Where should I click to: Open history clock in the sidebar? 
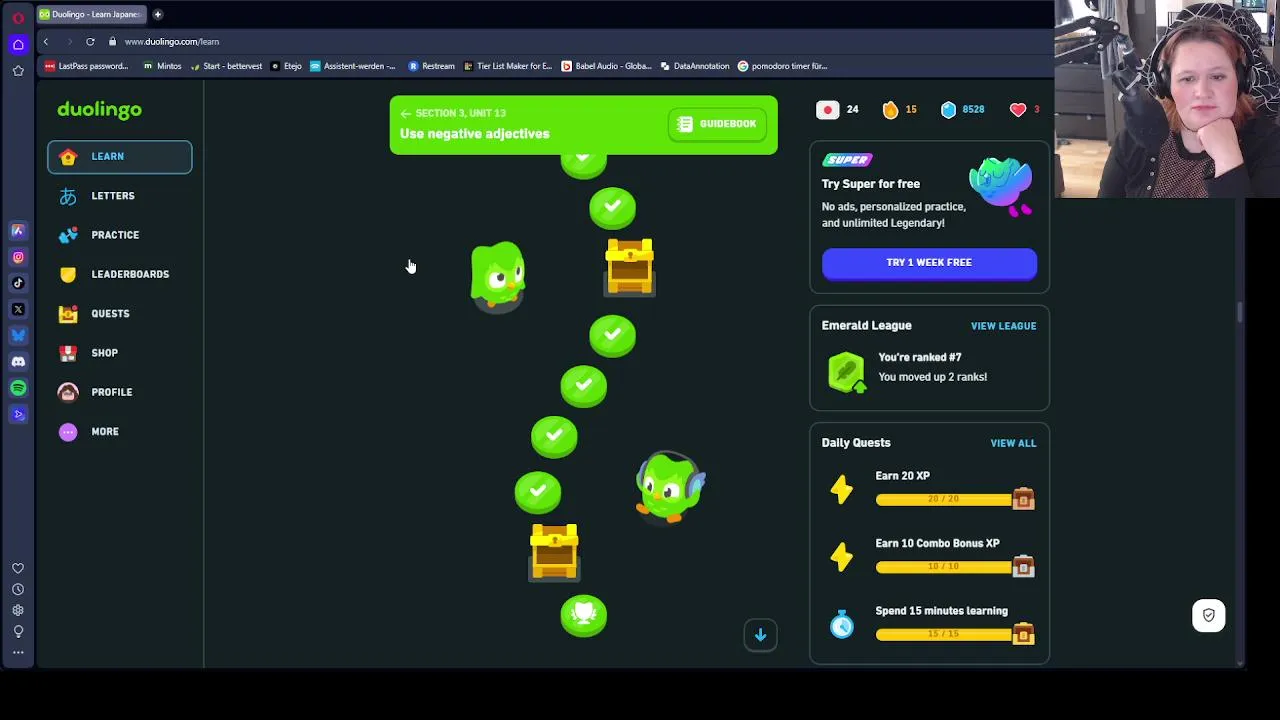18,589
